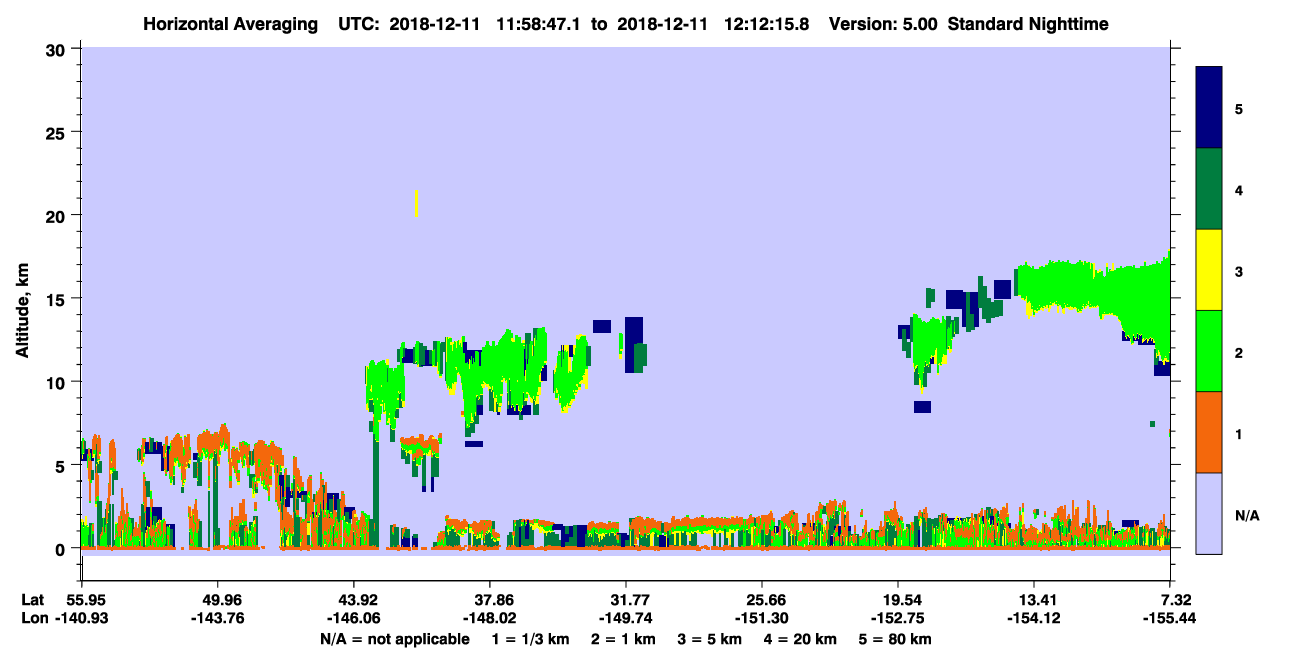Click the orange level 1 legend swatch
1300x667 pixels.
1209,432
